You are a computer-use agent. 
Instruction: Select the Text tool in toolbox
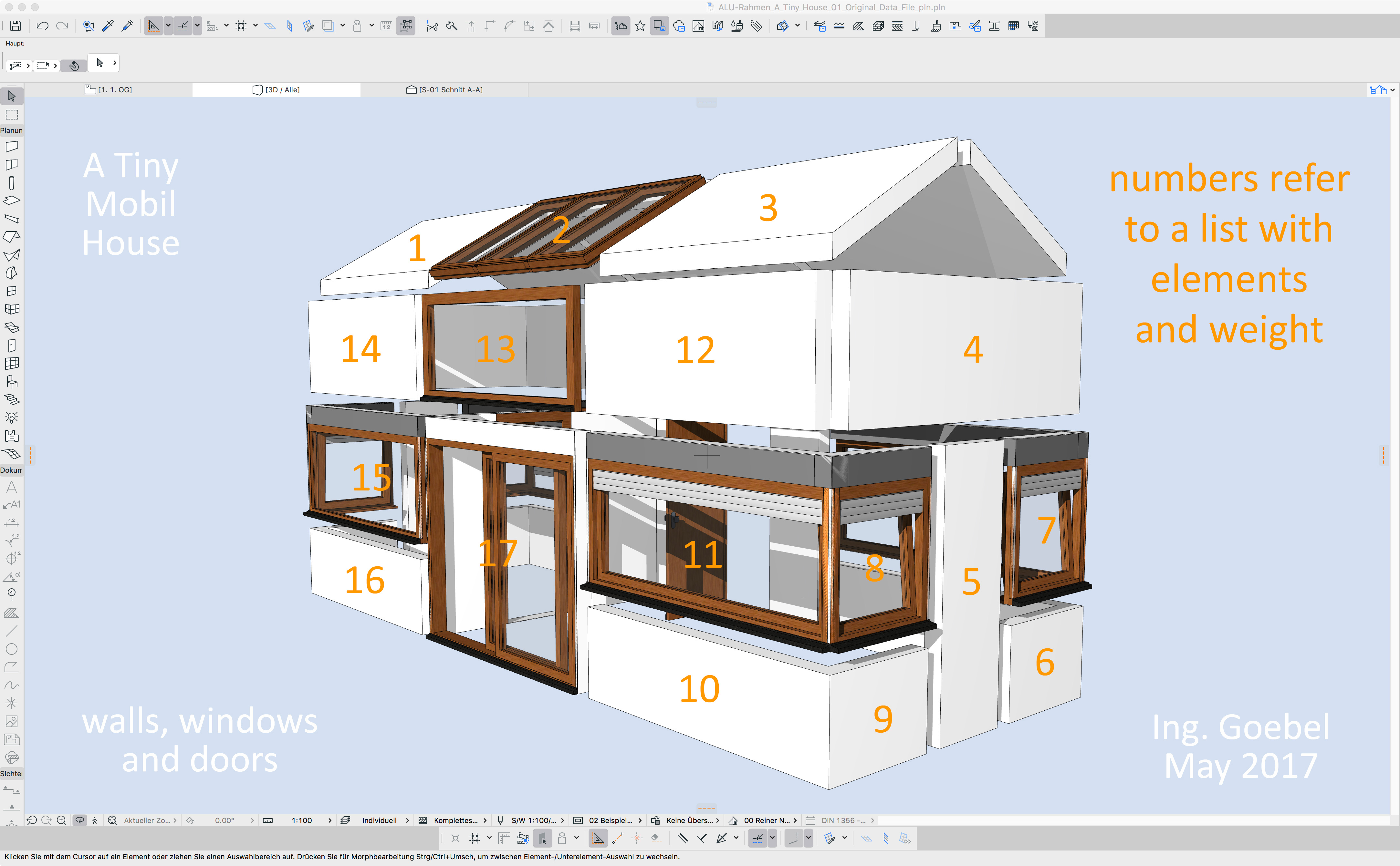click(11, 488)
